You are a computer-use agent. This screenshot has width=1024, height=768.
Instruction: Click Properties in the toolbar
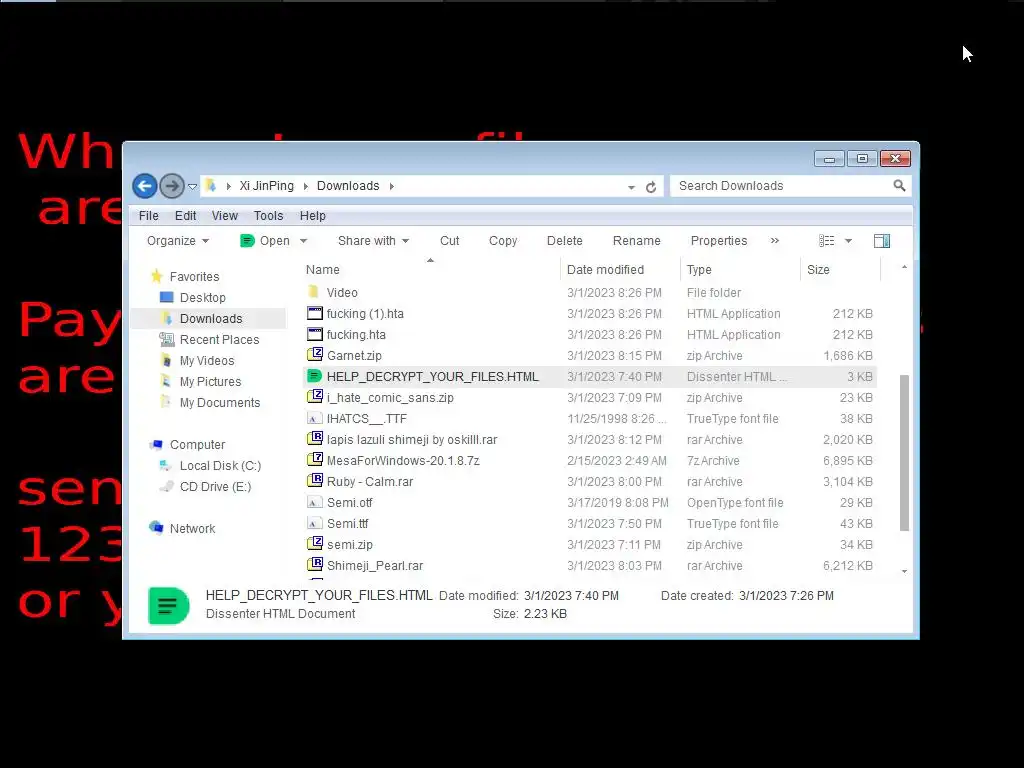pos(719,241)
